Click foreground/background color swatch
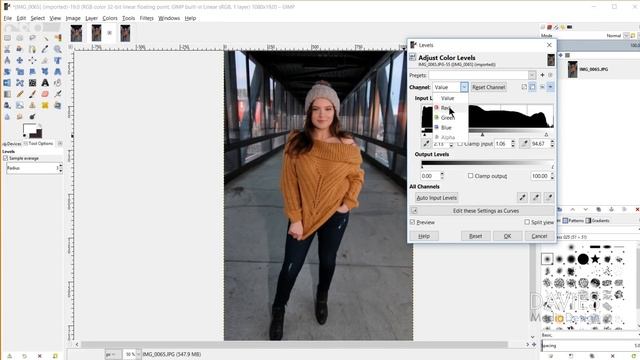Viewport: 640px width, 360px height. 32,131
